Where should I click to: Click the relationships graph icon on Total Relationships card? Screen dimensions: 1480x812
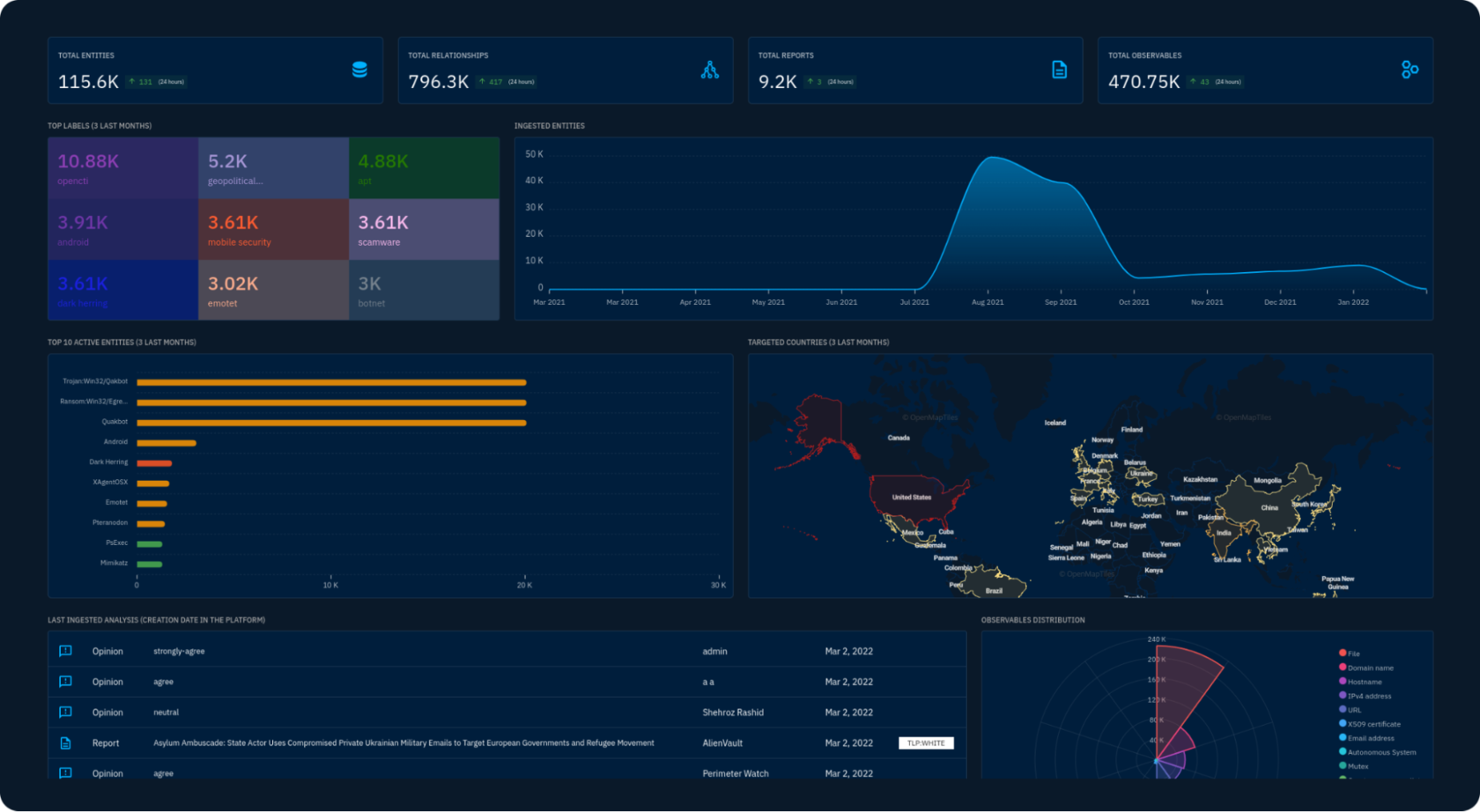pyautogui.click(x=710, y=69)
